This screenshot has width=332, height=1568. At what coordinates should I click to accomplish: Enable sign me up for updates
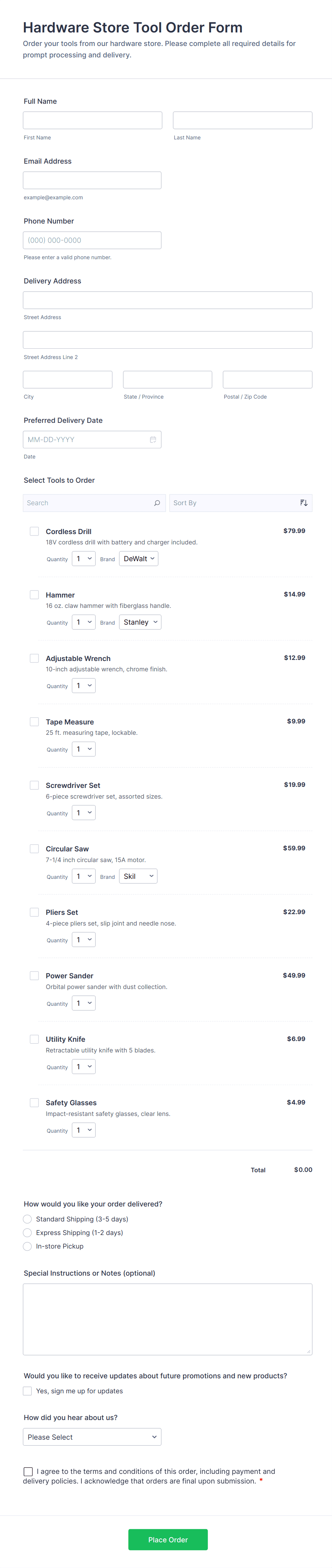click(x=27, y=1391)
